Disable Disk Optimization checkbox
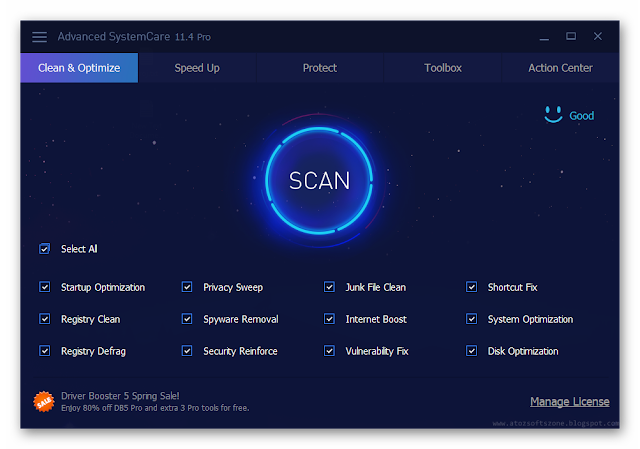This screenshot has height=449, width=640. (471, 351)
